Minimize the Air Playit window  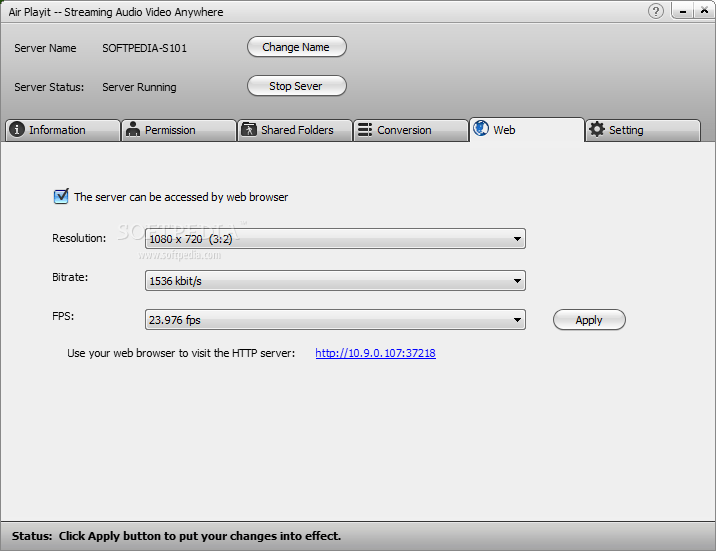(x=683, y=11)
